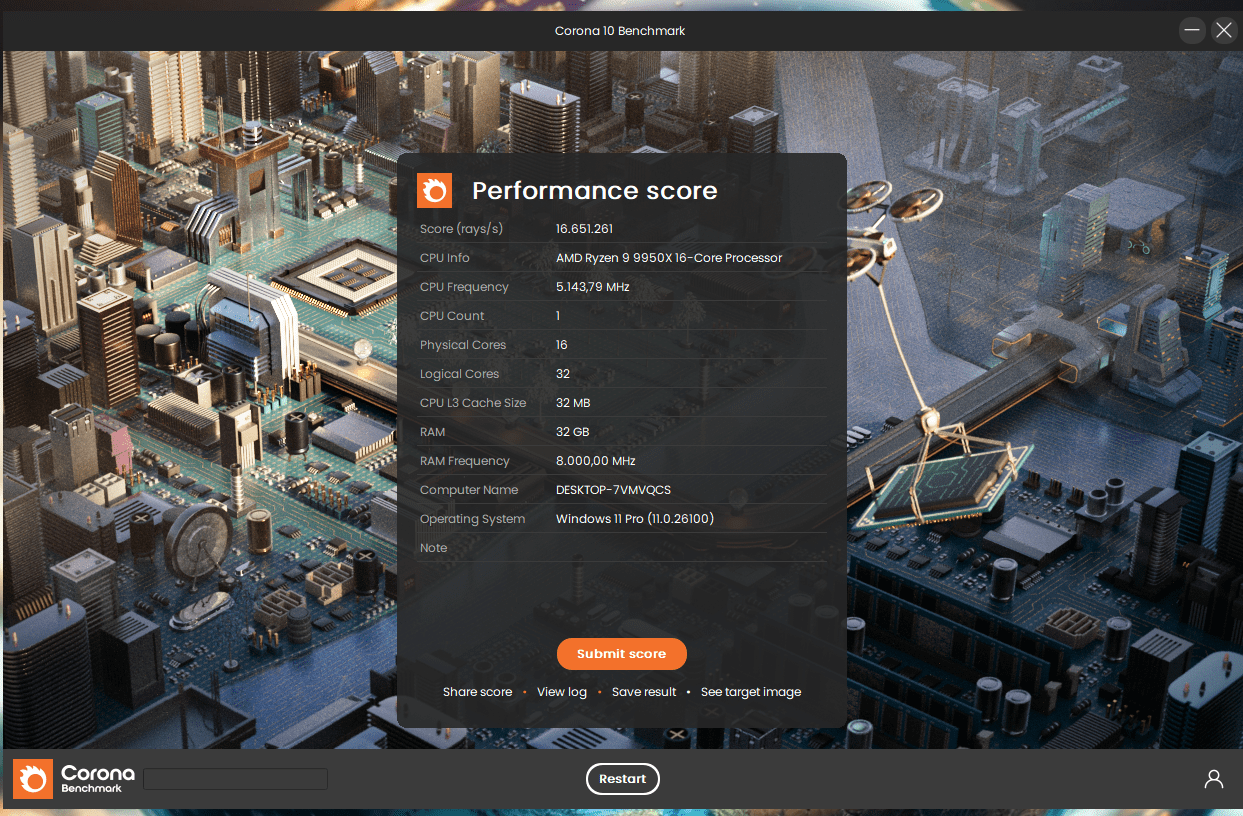Image resolution: width=1243 pixels, height=816 pixels.
Task: Select the Windows 11 Pro operating system text
Action: pyautogui.click(x=635, y=519)
